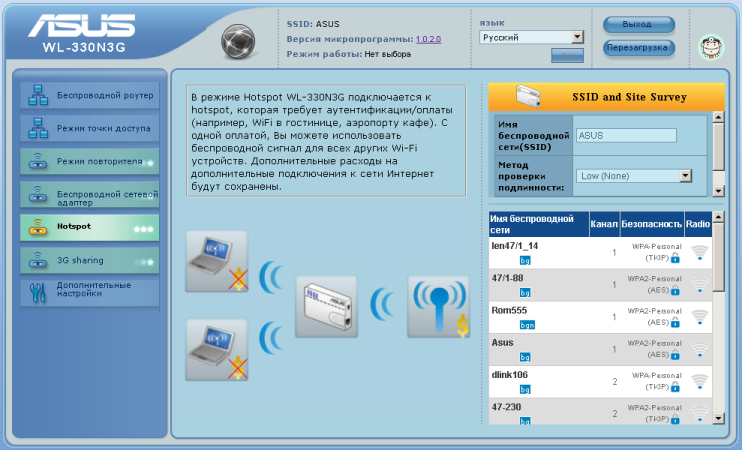Click the Режим повторителя router icon

(38, 161)
